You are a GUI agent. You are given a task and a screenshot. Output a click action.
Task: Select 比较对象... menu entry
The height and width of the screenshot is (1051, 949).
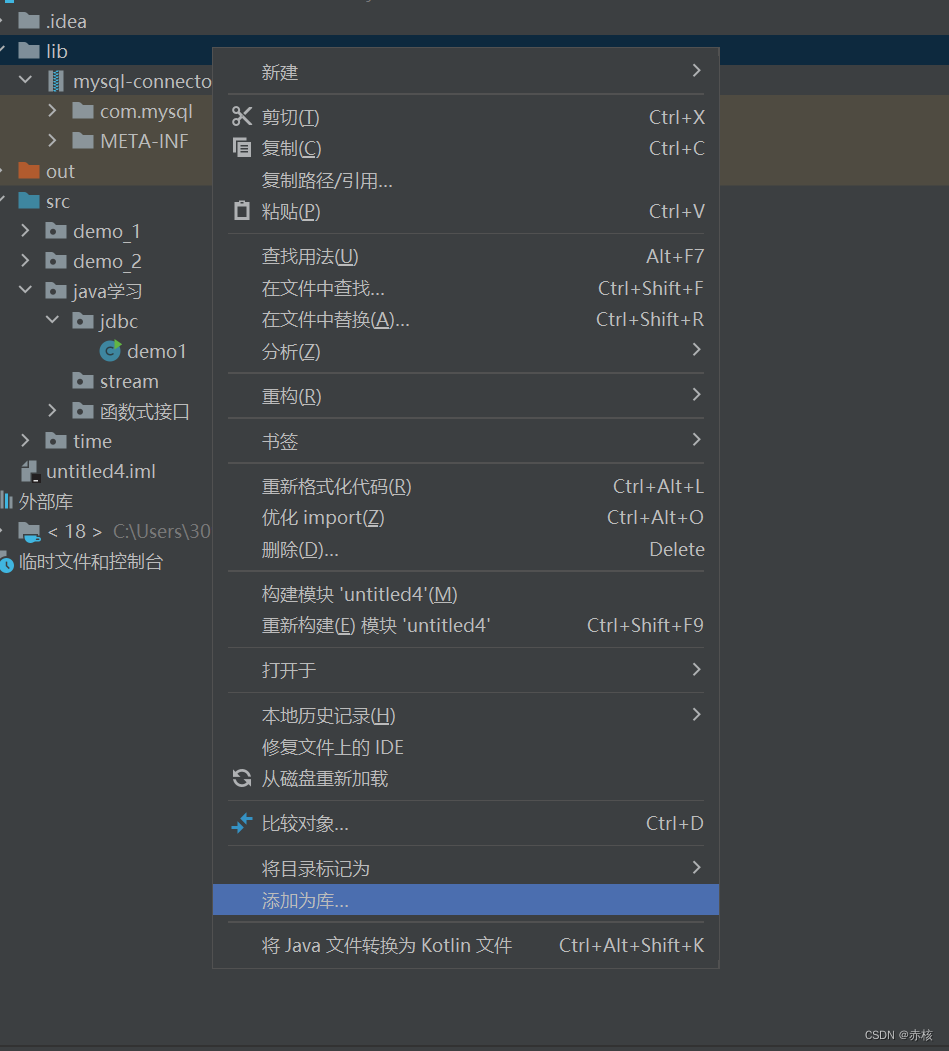pyautogui.click(x=466, y=823)
